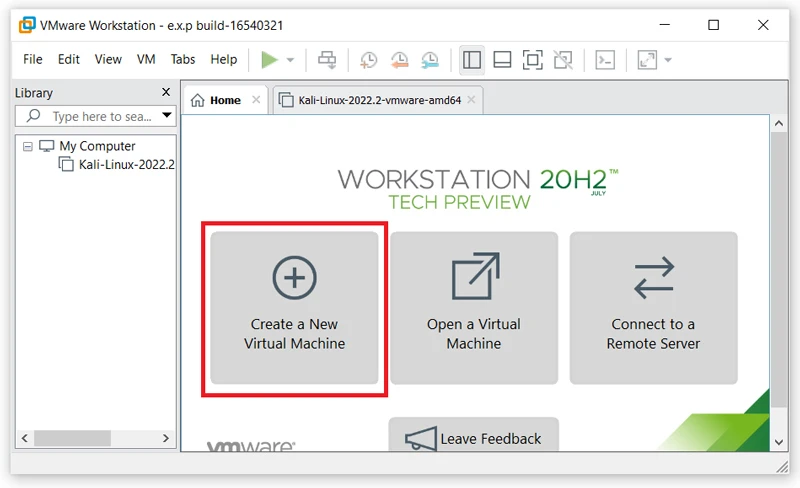Take a snapshot of the virtual machine
Image resolution: width=800 pixels, height=488 pixels.
click(x=368, y=60)
